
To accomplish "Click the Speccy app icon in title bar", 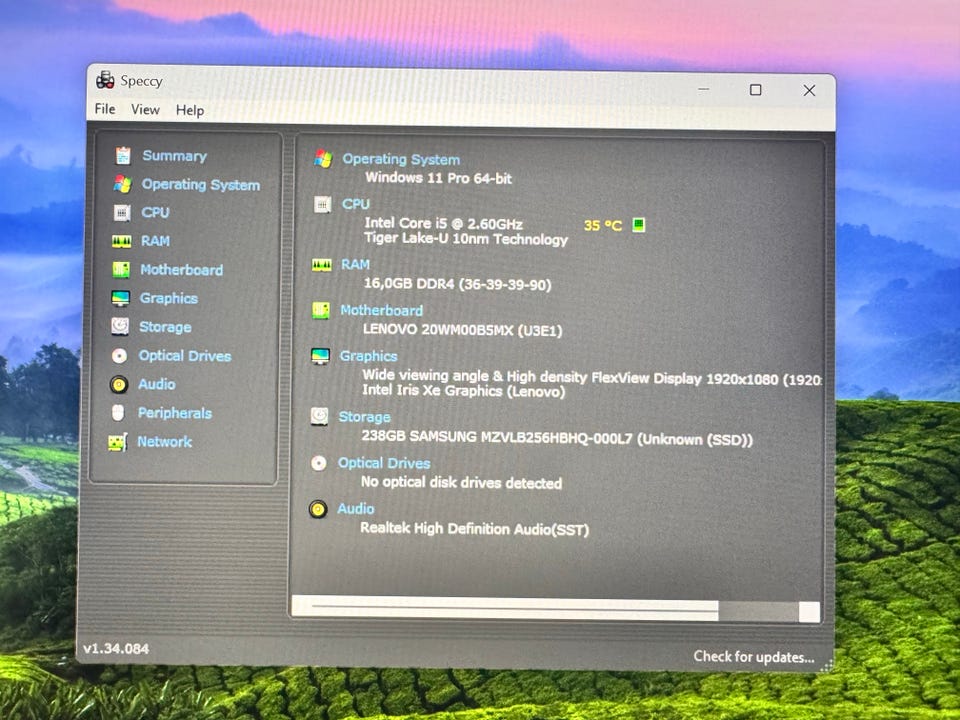I will [x=105, y=80].
